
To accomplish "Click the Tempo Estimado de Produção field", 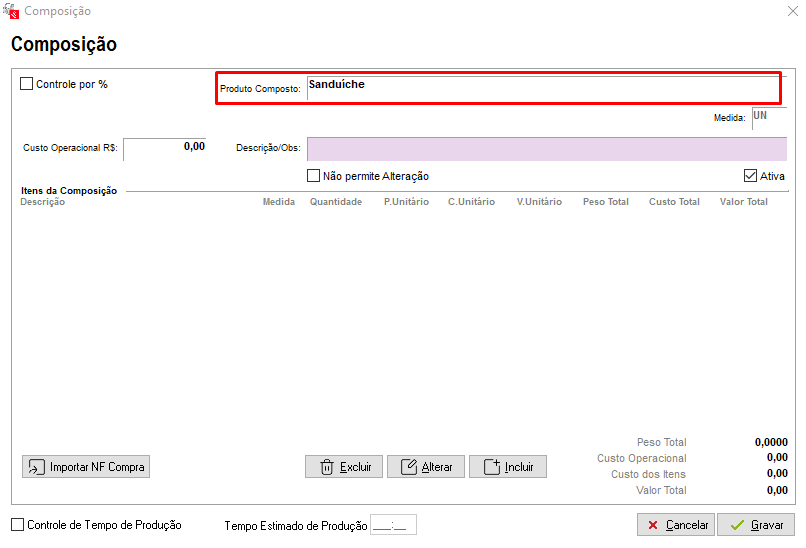I will pyautogui.click(x=393, y=525).
